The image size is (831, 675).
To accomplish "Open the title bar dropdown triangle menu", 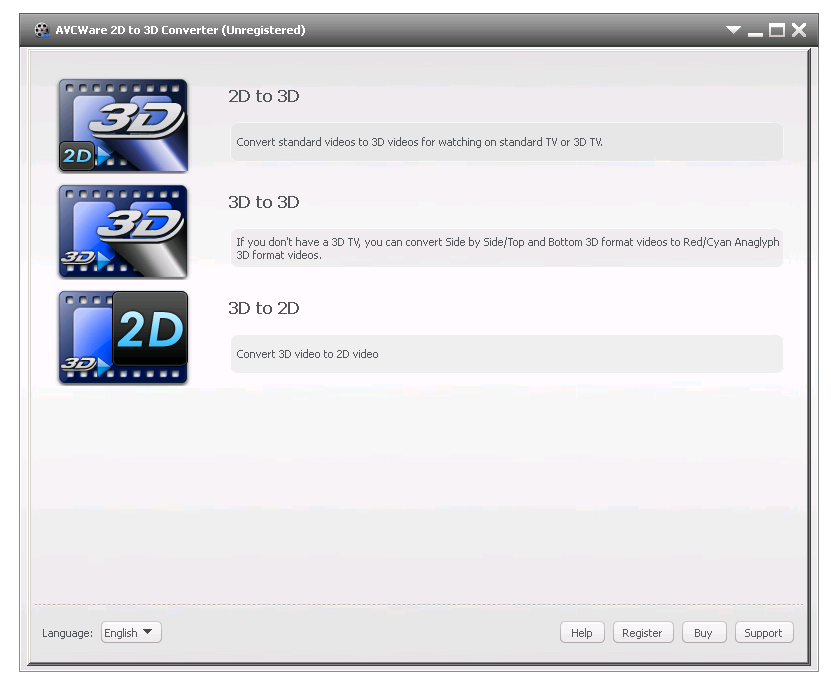I will pyautogui.click(x=733, y=30).
